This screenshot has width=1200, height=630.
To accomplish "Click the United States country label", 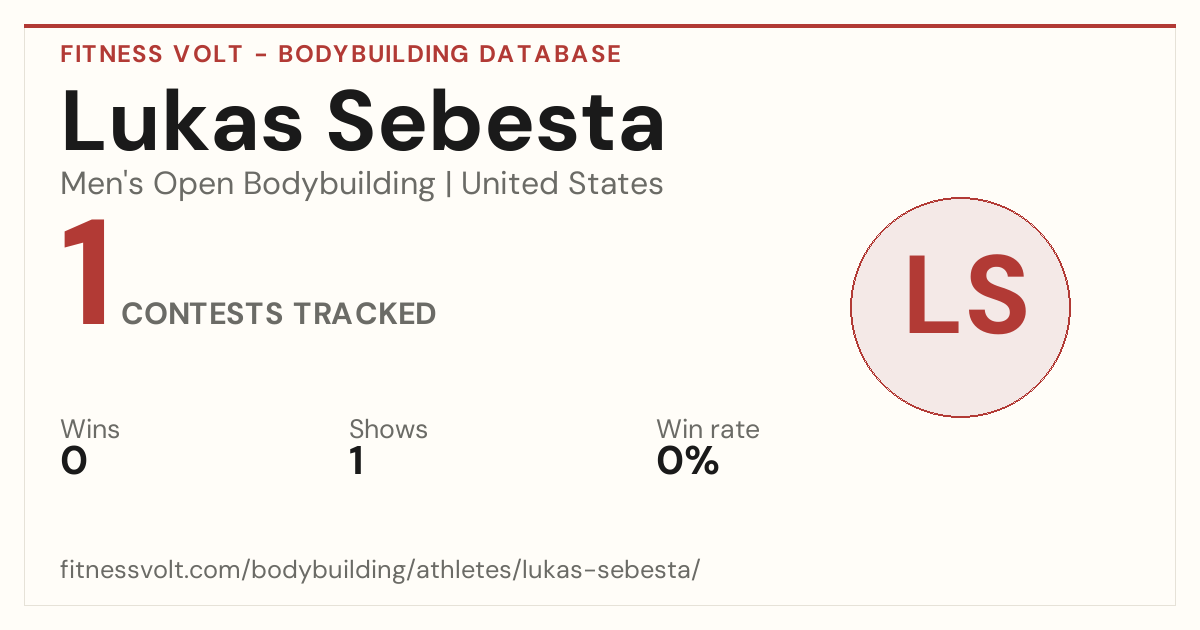I will coord(562,184).
